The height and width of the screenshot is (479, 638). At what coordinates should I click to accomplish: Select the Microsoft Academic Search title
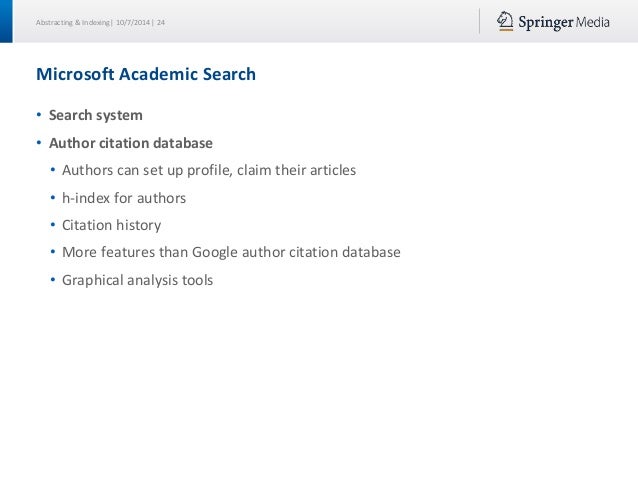[146, 74]
